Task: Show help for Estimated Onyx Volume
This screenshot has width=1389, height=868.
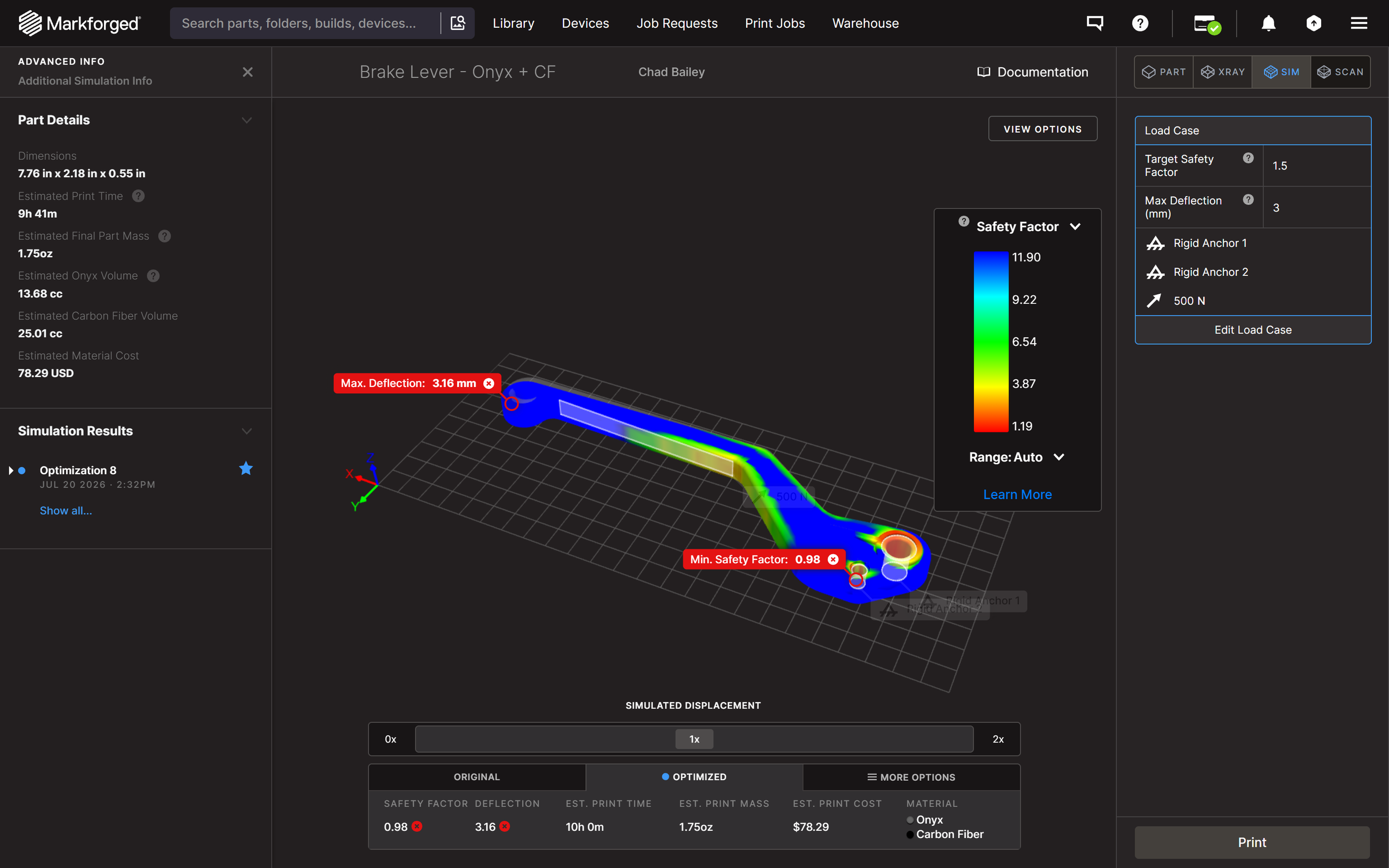Action: (153, 275)
